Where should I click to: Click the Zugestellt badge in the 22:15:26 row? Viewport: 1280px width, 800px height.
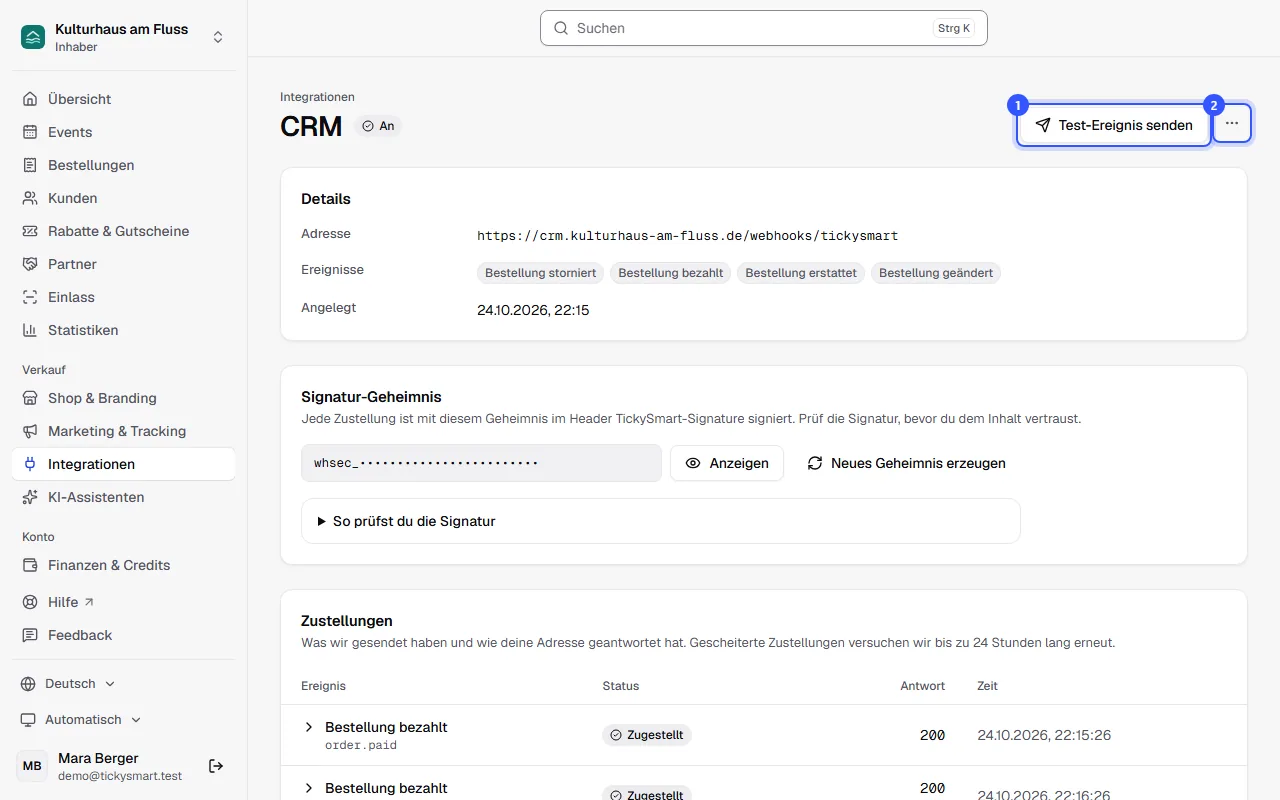tap(647, 735)
